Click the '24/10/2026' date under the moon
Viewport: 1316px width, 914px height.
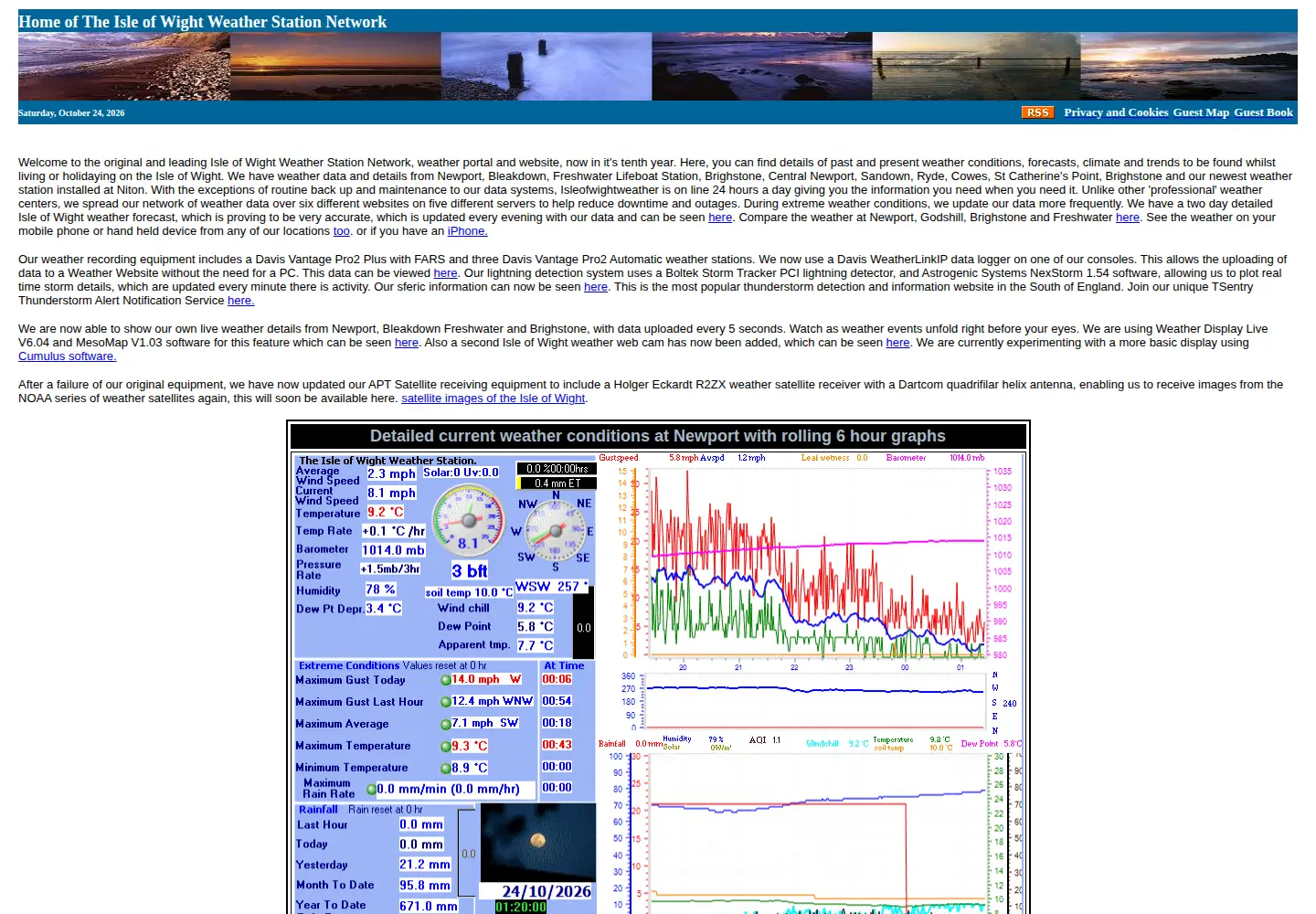coord(547,891)
